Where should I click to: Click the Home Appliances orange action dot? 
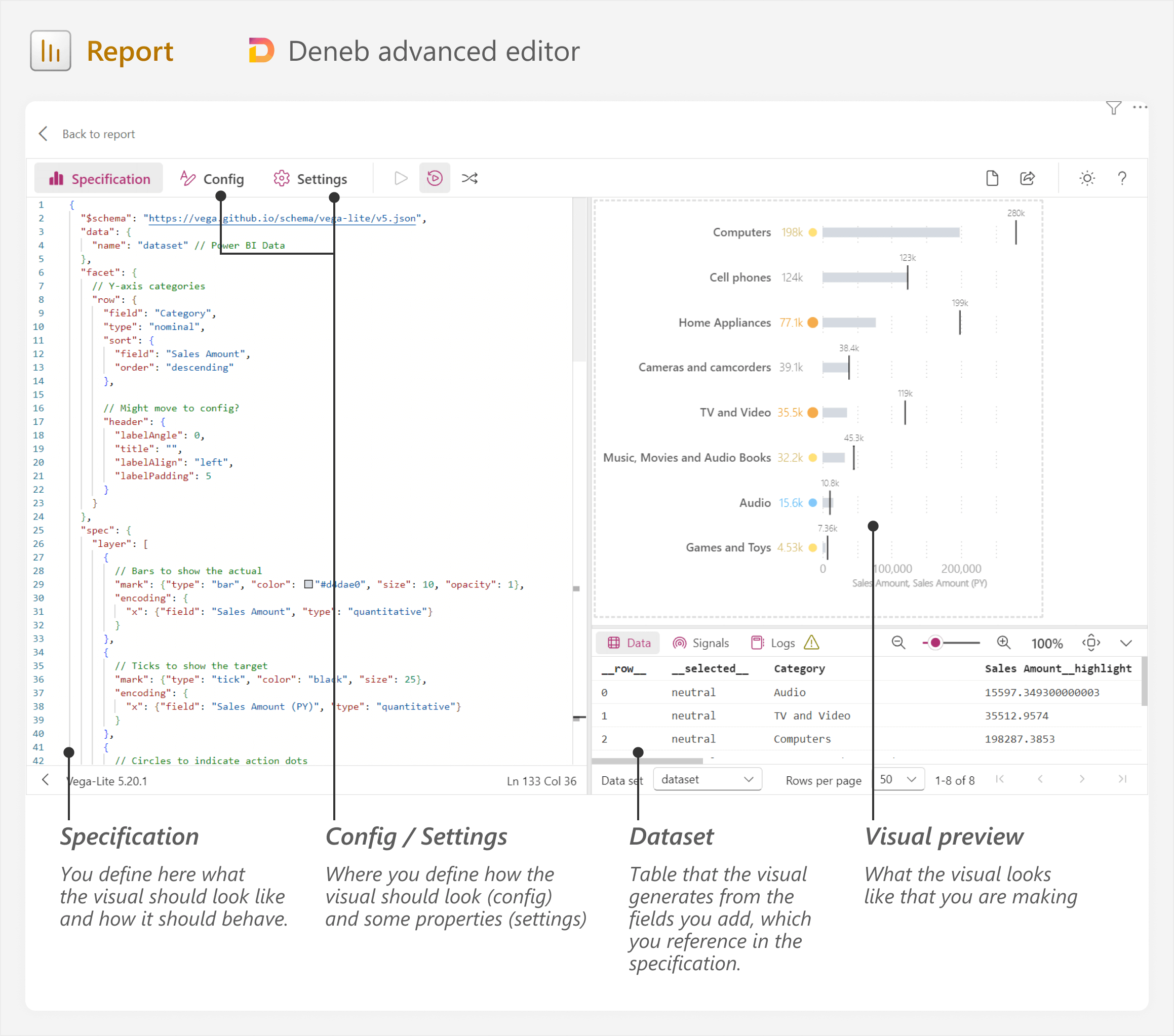(812, 323)
